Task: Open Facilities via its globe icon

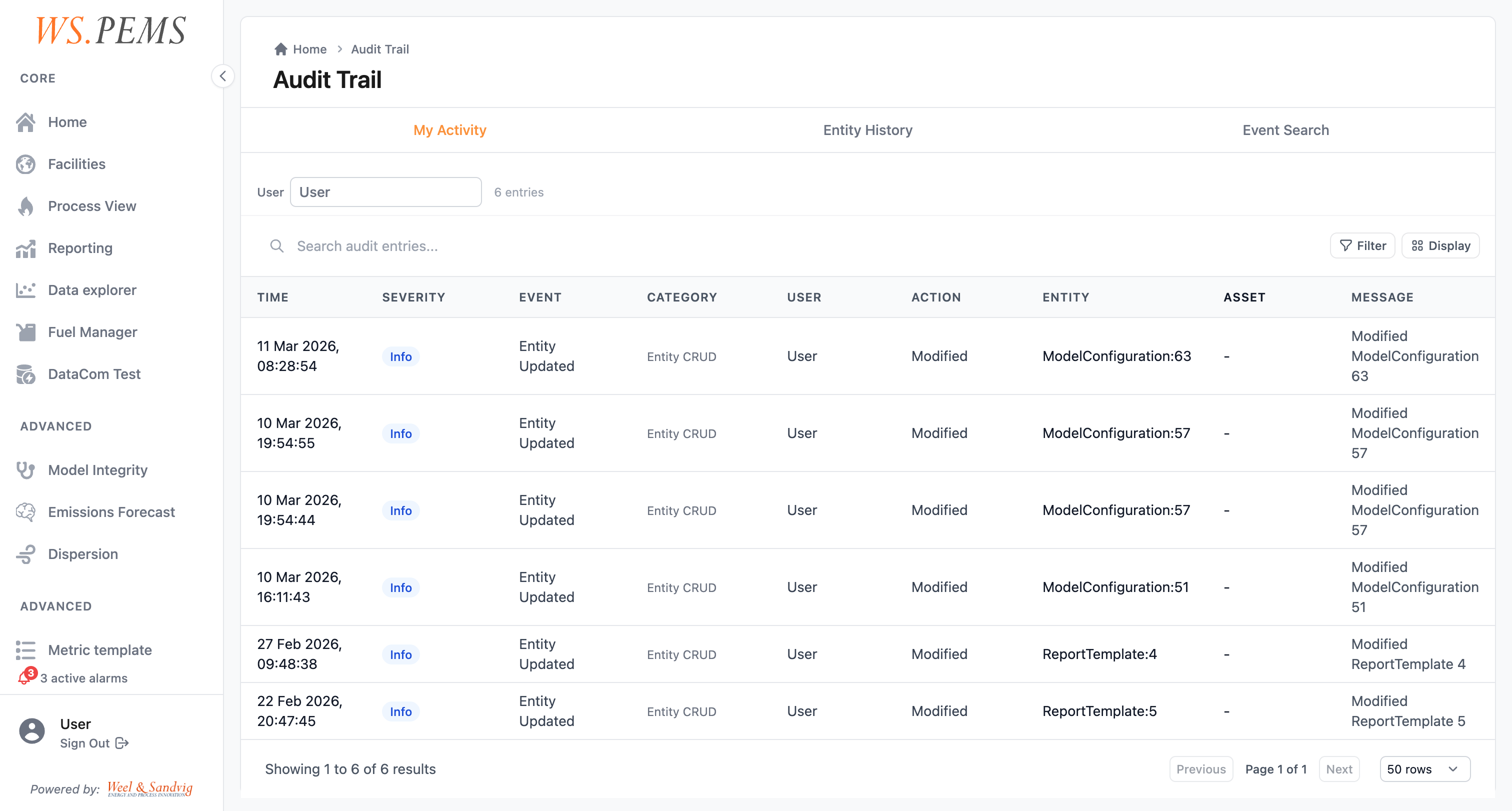Action: pyautogui.click(x=26, y=164)
